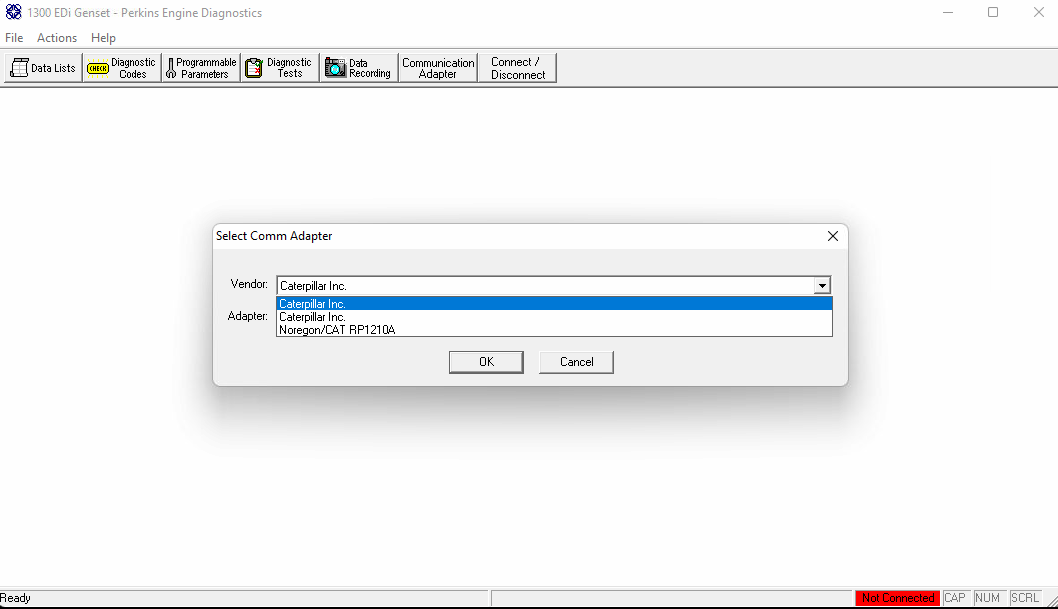This screenshot has height=609, width=1058.
Task: Launch Diagnostic Tests from the toolbar
Action: click(x=280, y=68)
